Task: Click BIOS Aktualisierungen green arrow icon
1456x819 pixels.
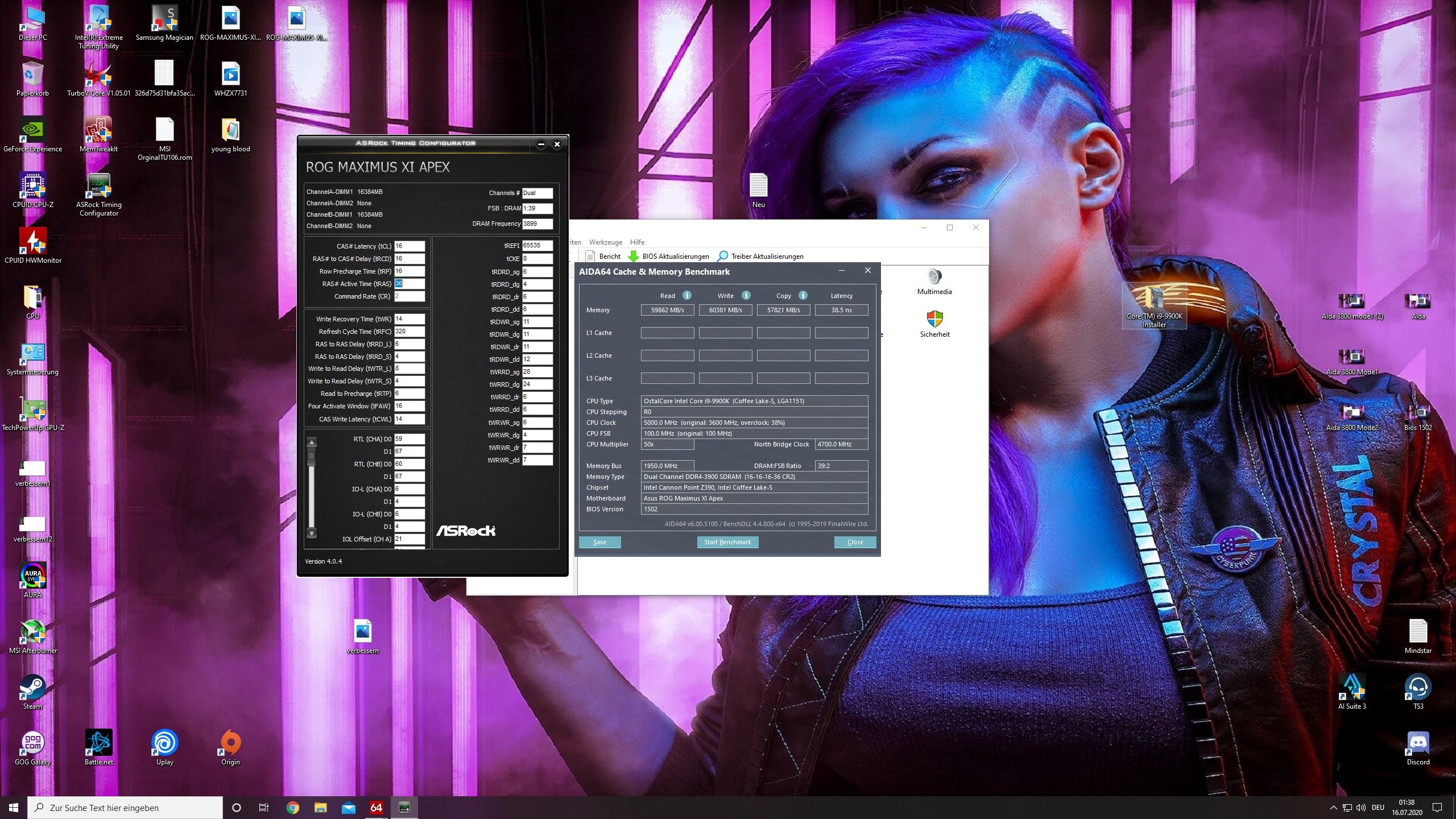Action: (633, 257)
